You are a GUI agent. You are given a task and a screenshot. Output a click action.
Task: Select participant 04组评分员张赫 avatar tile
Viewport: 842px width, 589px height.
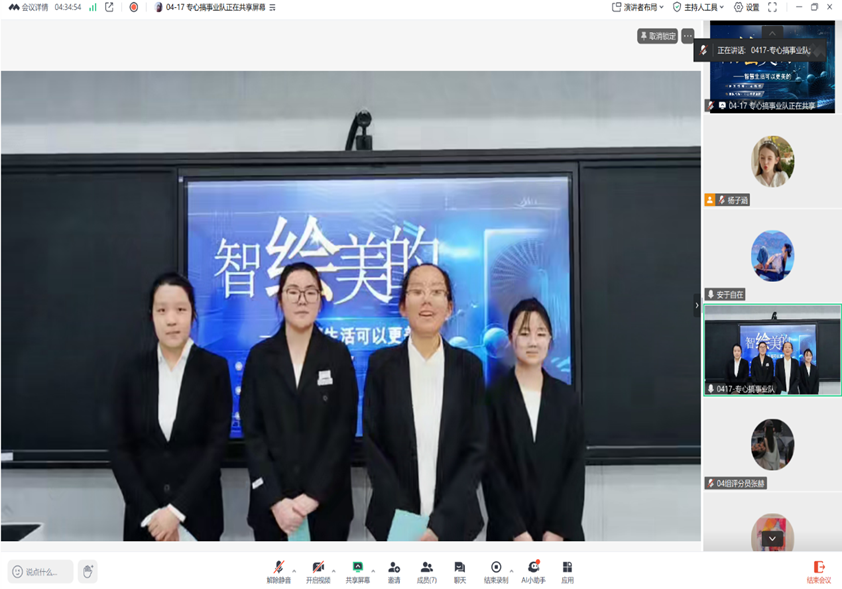(772, 445)
